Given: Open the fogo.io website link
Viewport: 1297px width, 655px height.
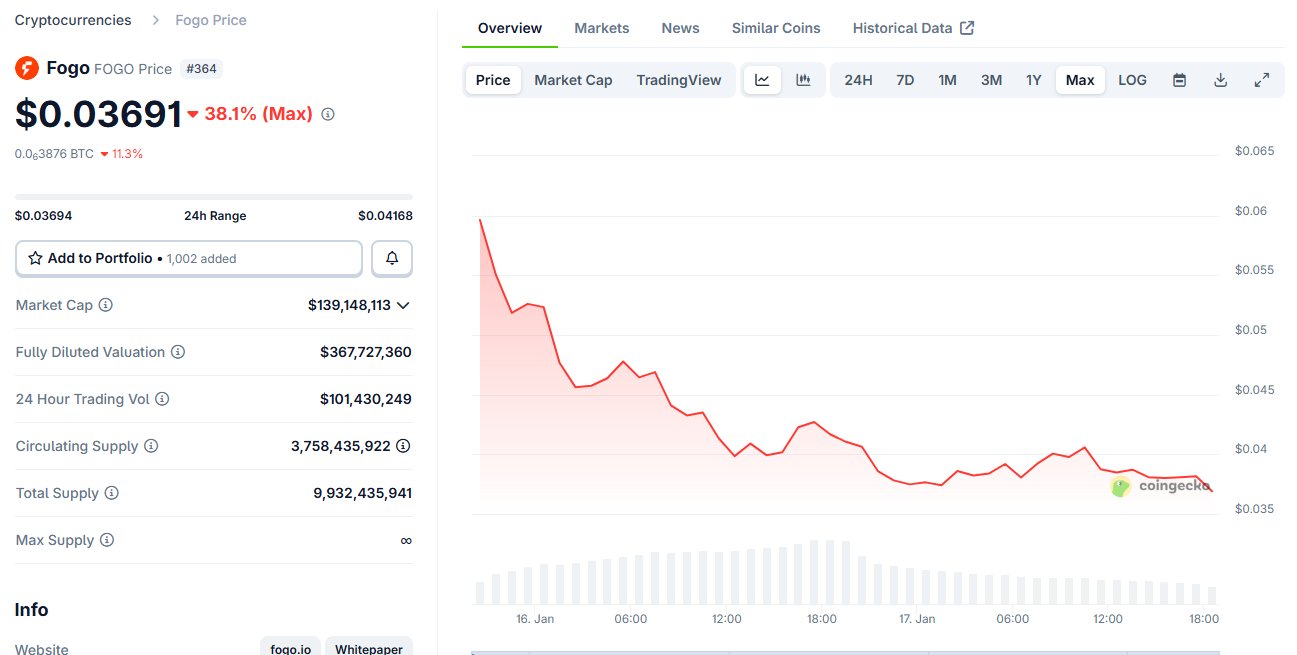Looking at the screenshot, I should point(291,649).
